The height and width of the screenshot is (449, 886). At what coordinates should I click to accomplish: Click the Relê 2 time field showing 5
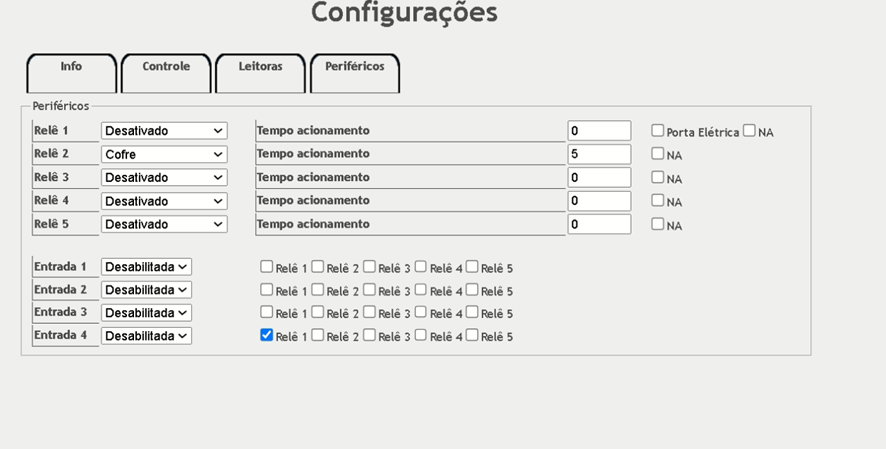tap(599, 155)
